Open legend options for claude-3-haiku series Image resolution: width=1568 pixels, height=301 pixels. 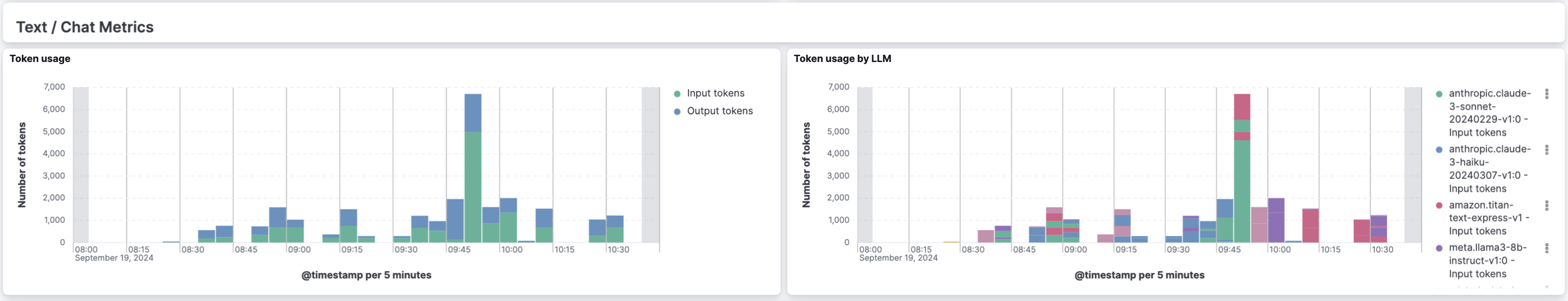(1547, 150)
